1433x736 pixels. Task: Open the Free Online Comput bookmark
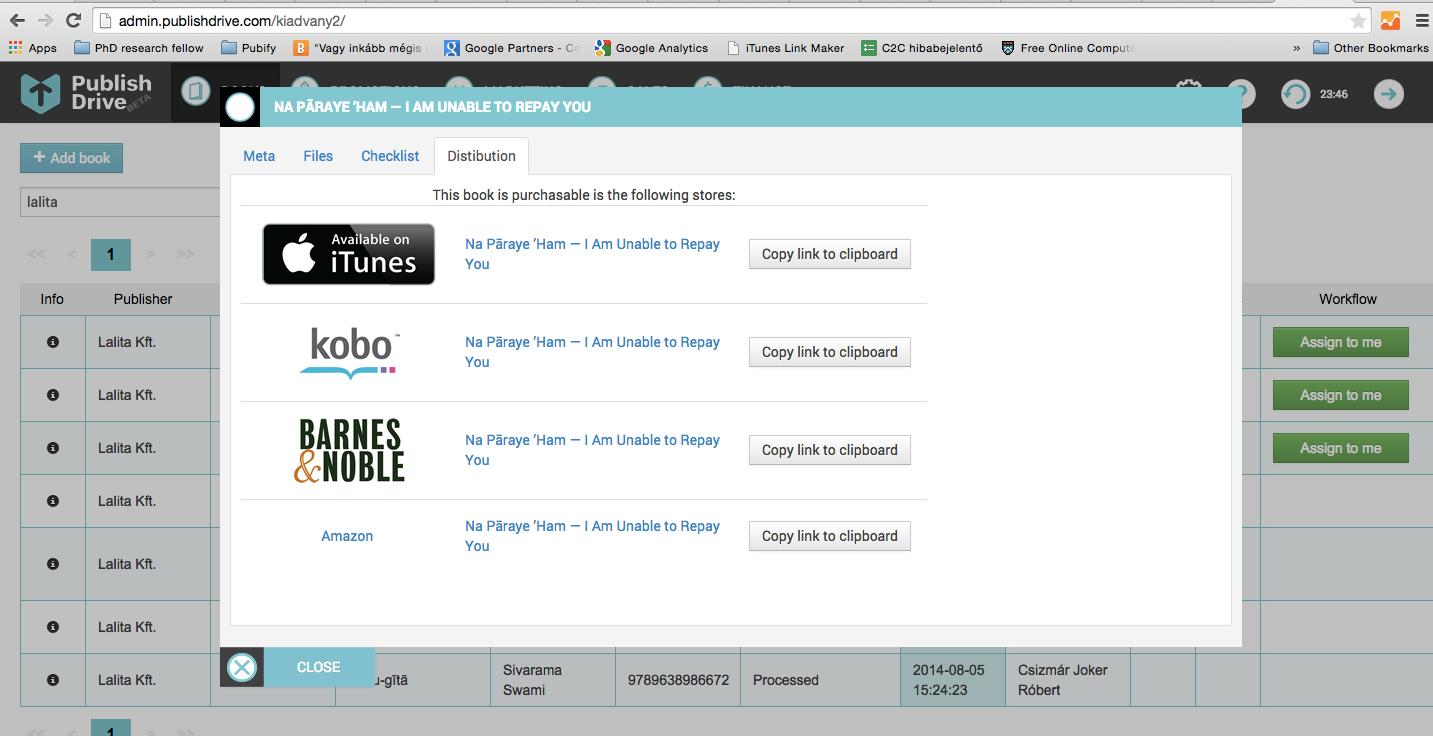point(1068,48)
